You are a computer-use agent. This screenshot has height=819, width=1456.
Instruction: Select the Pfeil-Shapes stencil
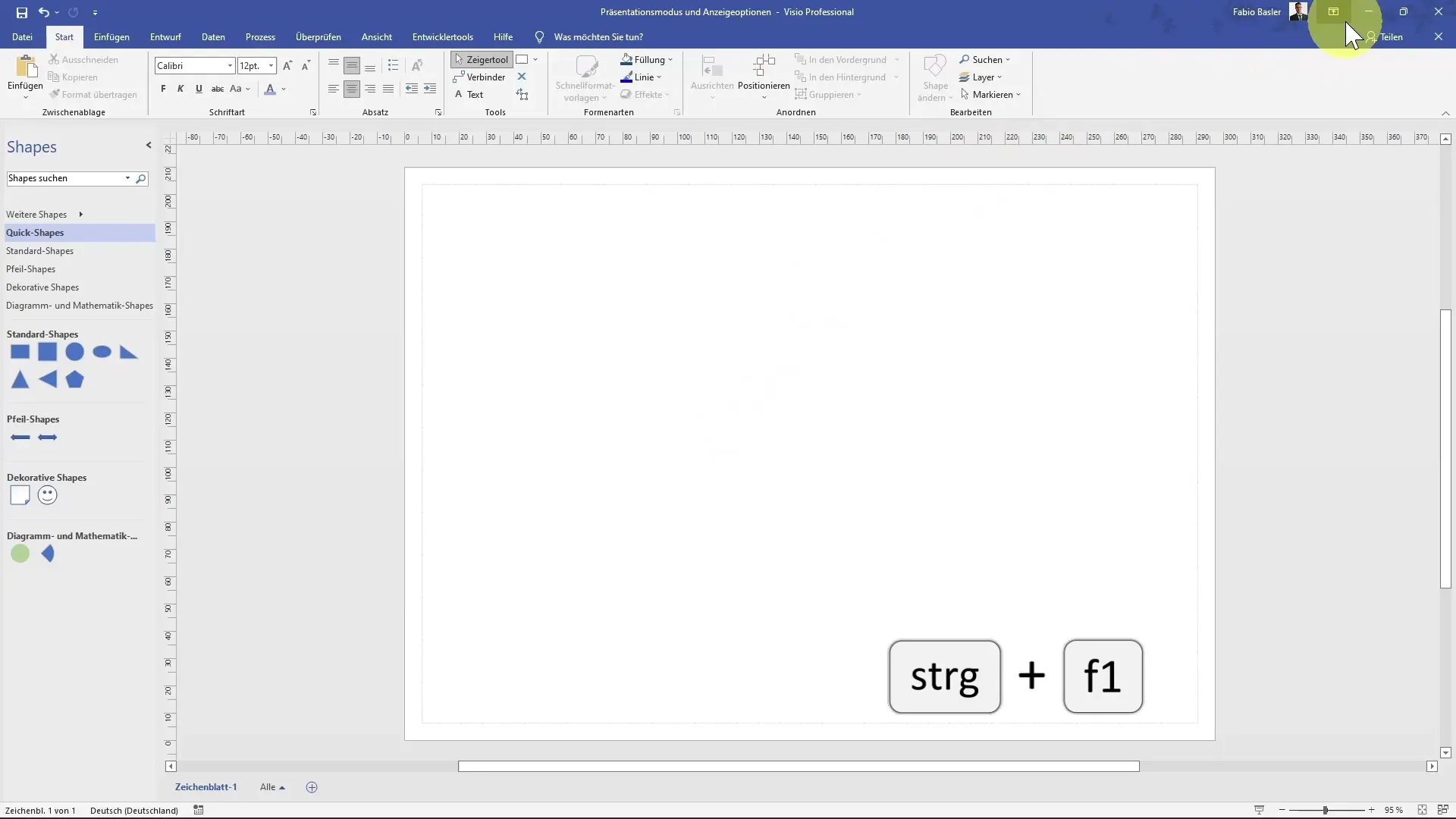pyautogui.click(x=31, y=269)
